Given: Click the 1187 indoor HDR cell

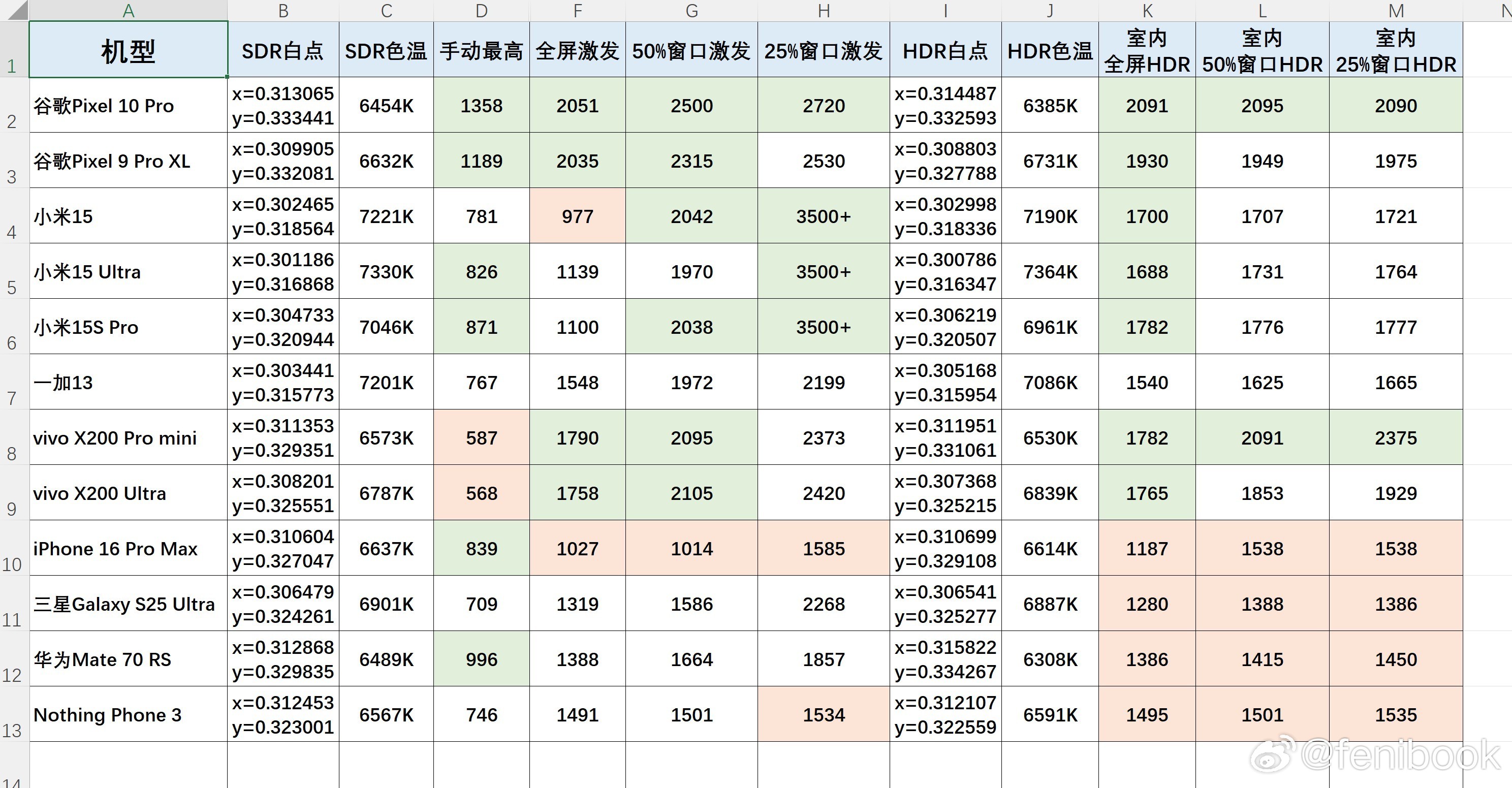Looking at the screenshot, I should pyautogui.click(x=1147, y=548).
